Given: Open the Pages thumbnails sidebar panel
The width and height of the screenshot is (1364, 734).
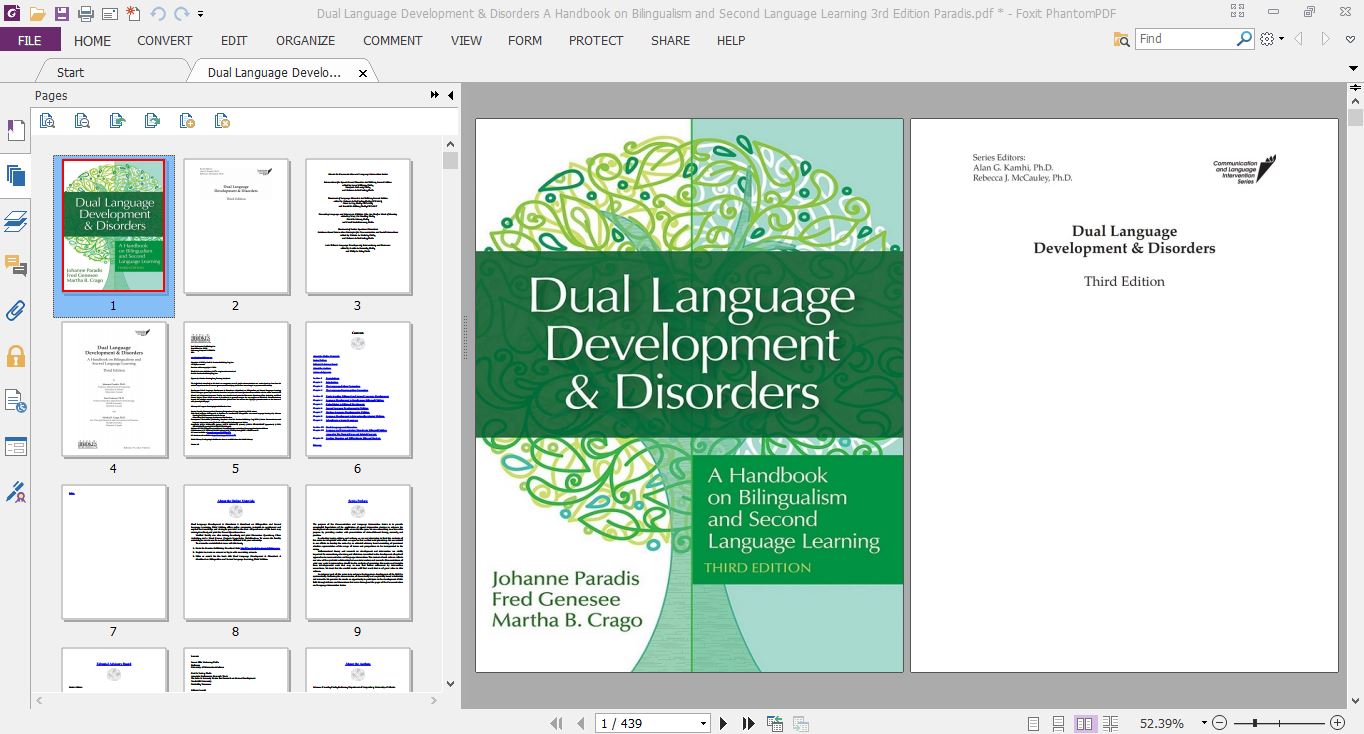Looking at the screenshot, I should [16, 176].
